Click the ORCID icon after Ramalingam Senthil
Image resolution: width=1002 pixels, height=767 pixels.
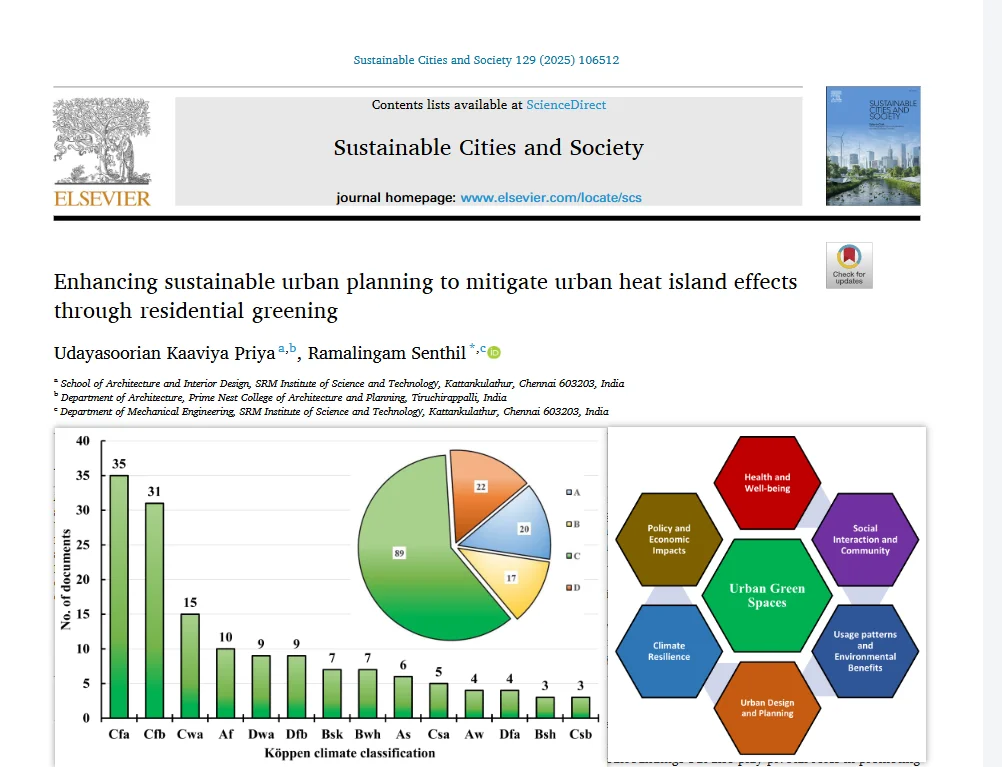pyautogui.click(x=494, y=353)
